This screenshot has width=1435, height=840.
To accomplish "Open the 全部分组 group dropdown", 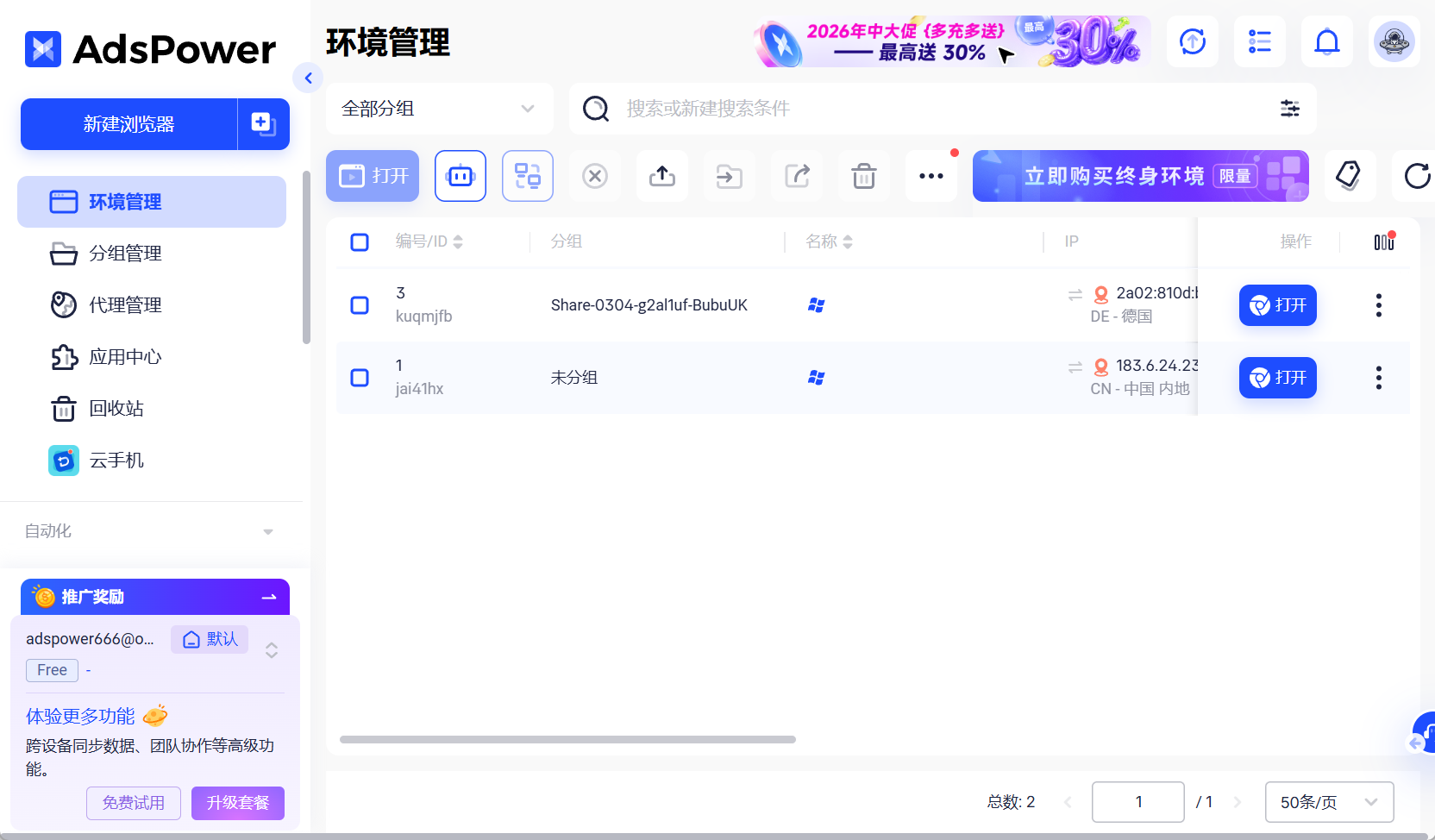I will click(x=440, y=109).
